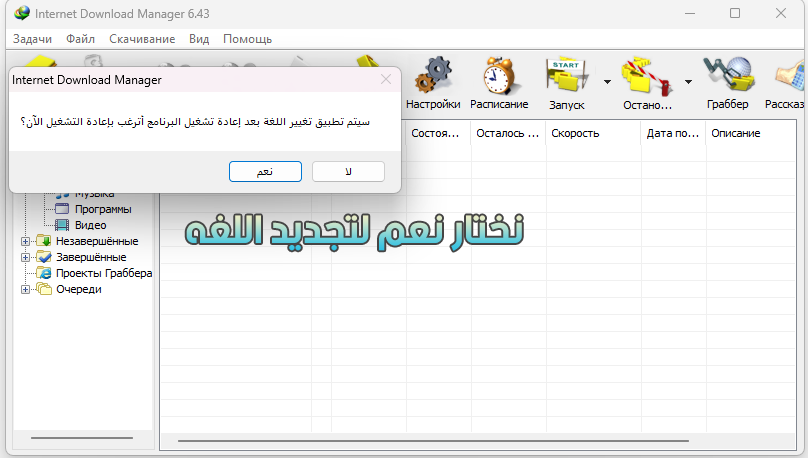Click the لا (No) dialog button
Viewport: 808px width, 458px height.
[348, 172]
